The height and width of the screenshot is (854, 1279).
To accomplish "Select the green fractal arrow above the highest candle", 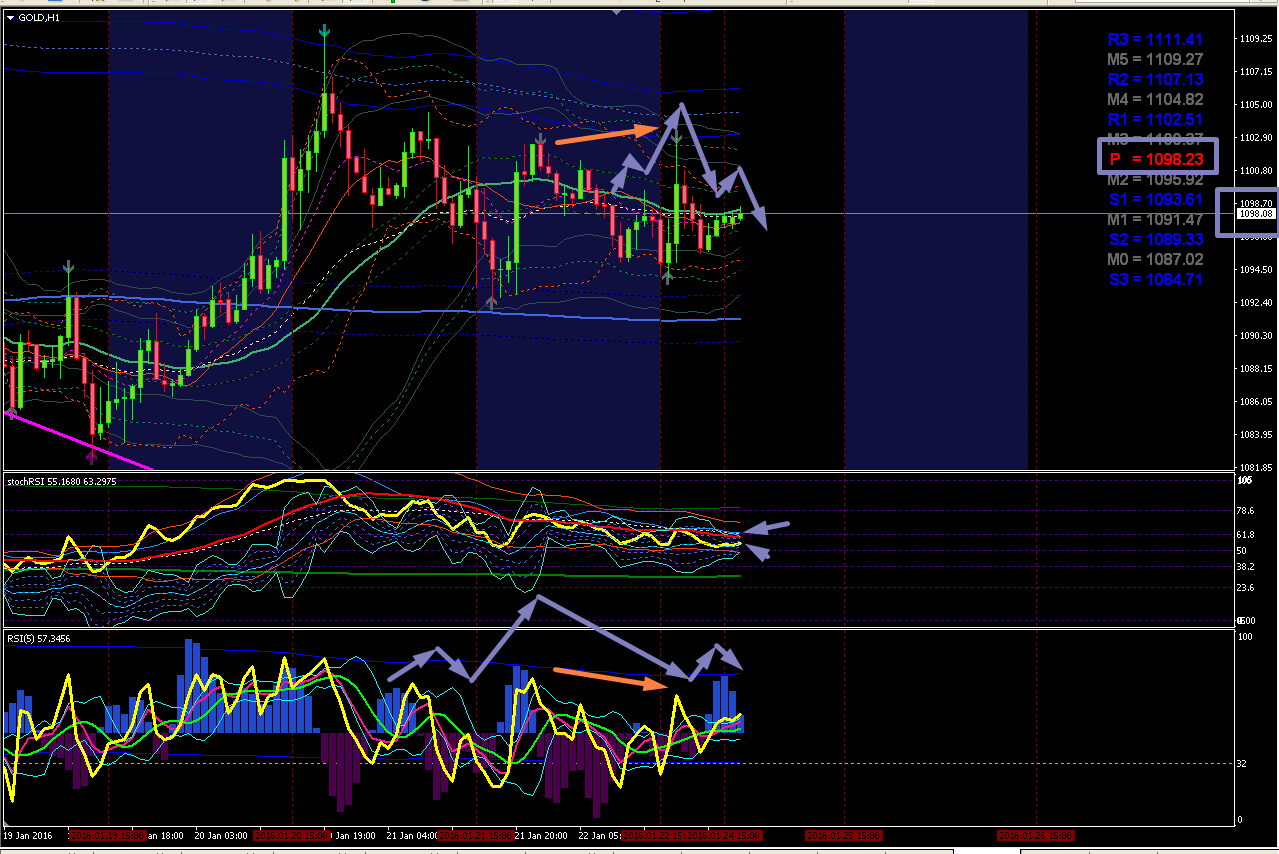I will pos(324,33).
